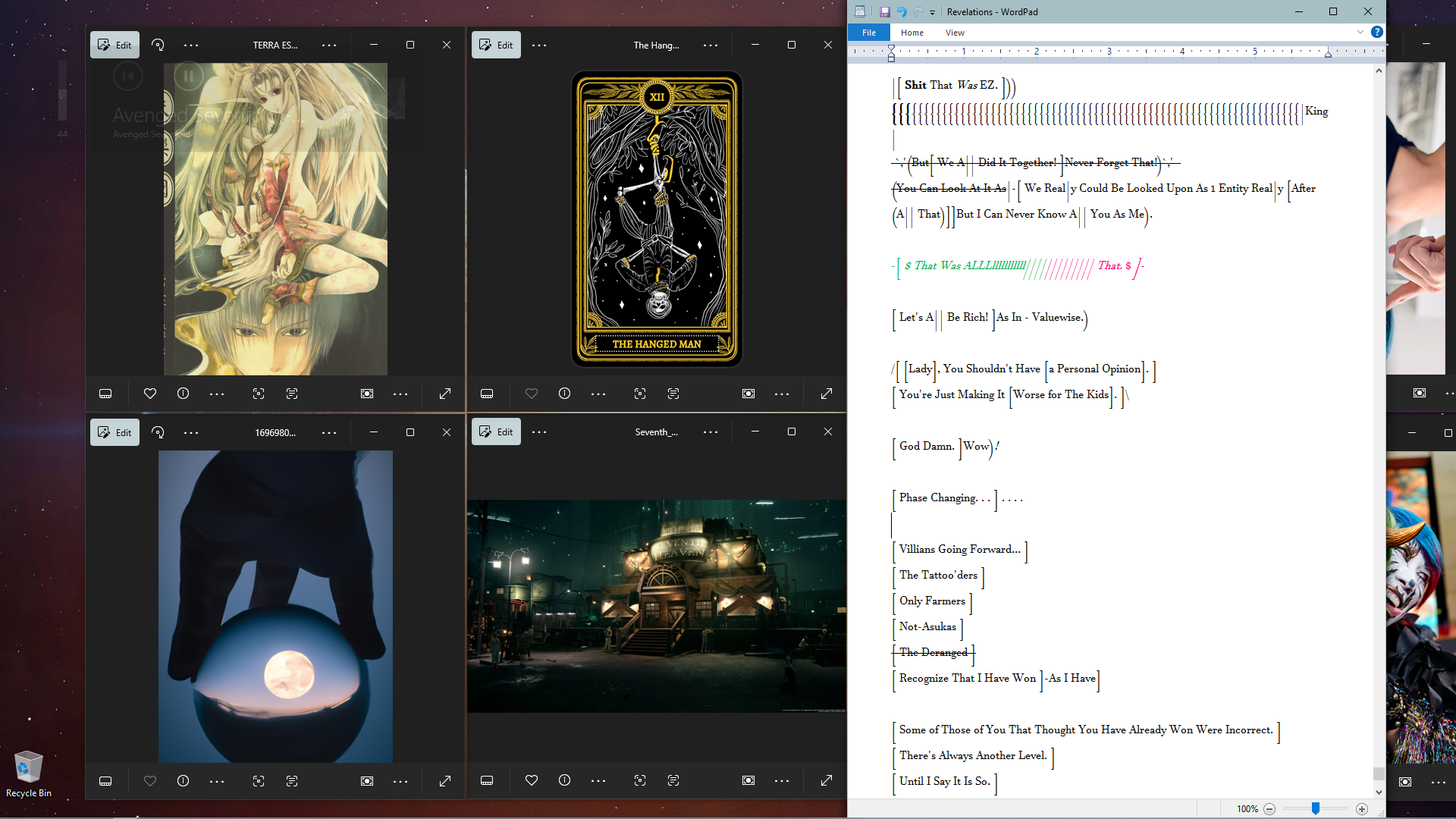Viewport: 1456px width, 819px height.
Task: Rotate image in the 1696980 photo window
Action: tap(158, 432)
